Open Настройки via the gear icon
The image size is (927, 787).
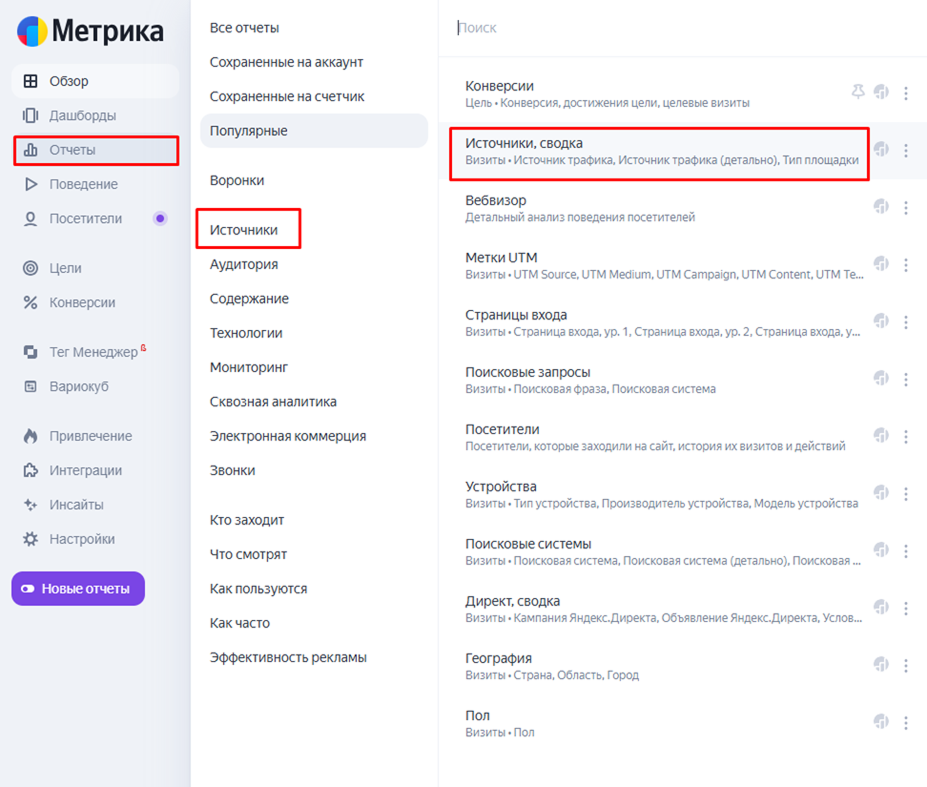pos(31,539)
